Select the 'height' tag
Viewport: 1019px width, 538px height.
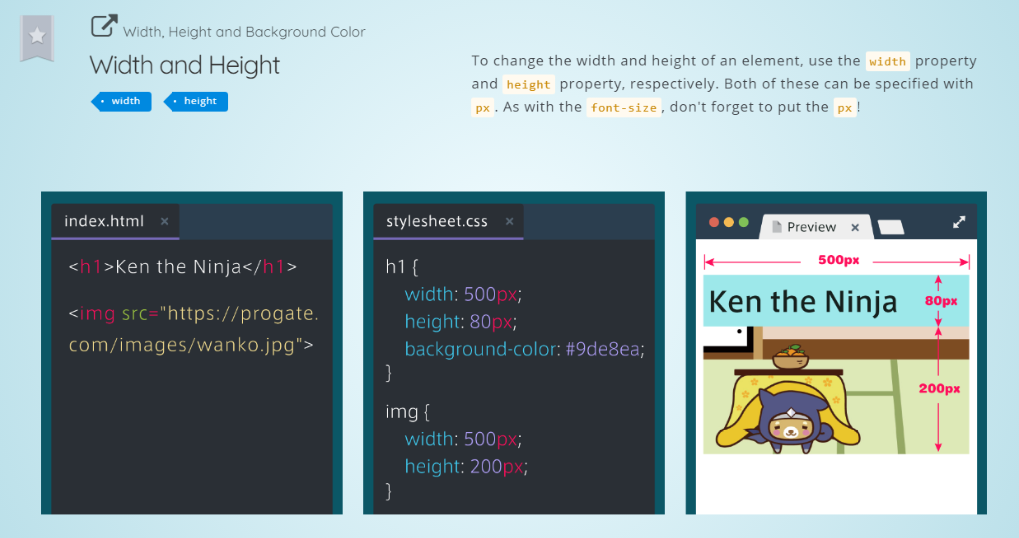coord(196,101)
